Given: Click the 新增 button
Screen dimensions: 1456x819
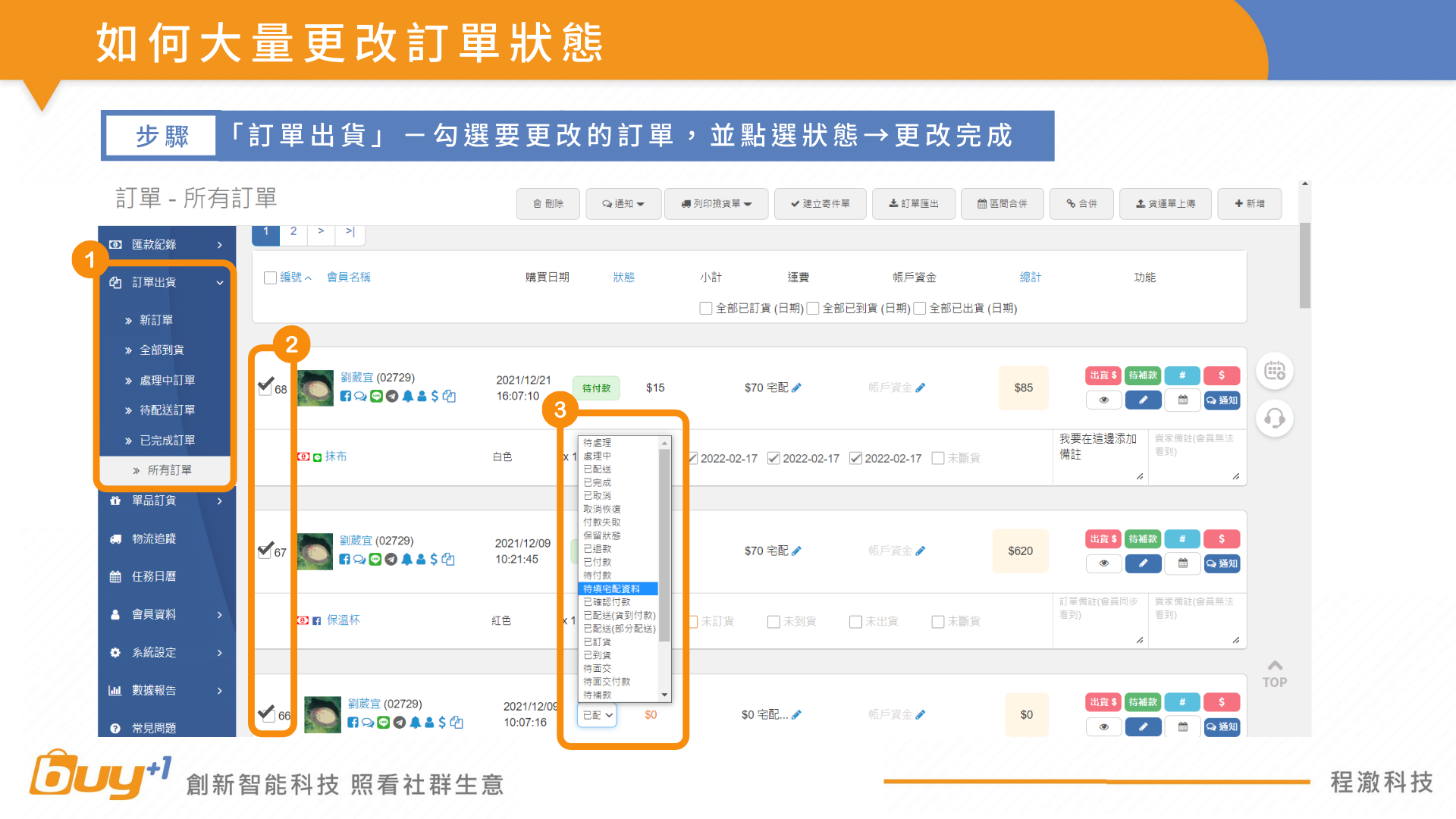Looking at the screenshot, I should click(1249, 204).
